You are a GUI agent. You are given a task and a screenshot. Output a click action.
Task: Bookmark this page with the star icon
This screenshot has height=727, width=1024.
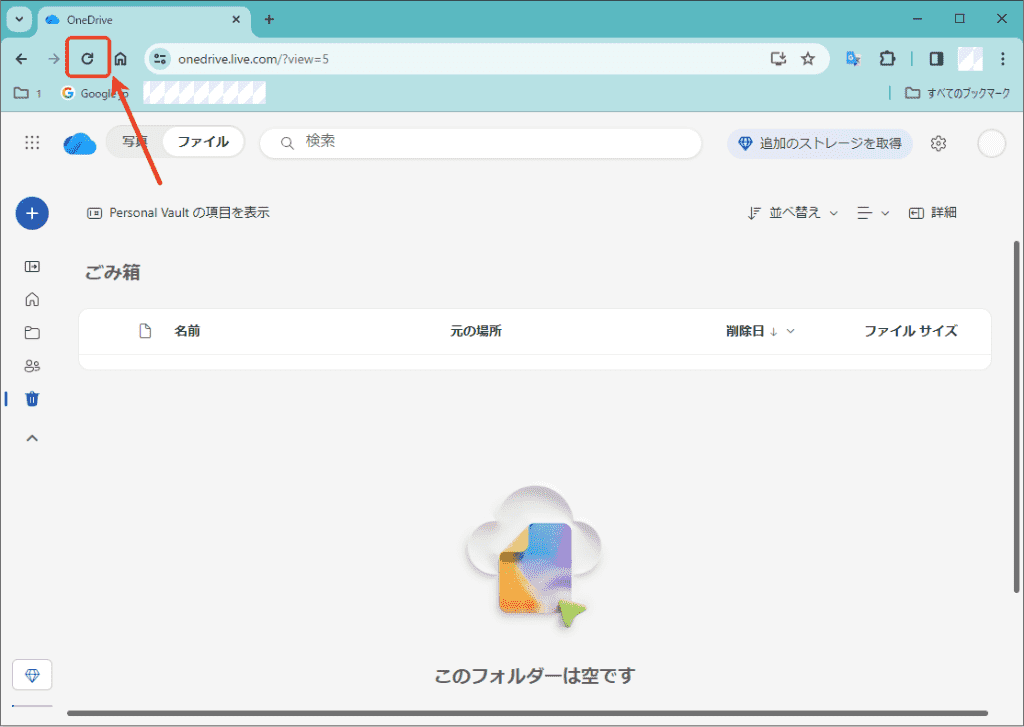[808, 59]
